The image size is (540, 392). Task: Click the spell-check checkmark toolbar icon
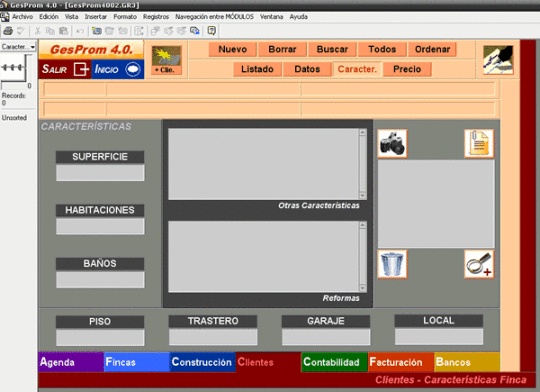(21, 31)
